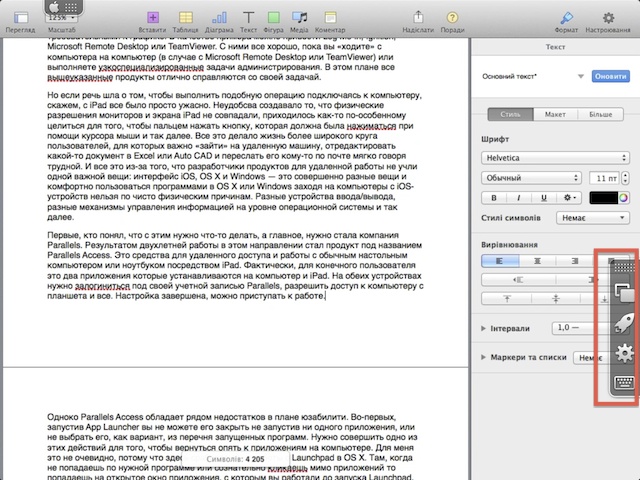Decrease the paragraph indent
This screenshot has height=480, width=640.
point(518,280)
